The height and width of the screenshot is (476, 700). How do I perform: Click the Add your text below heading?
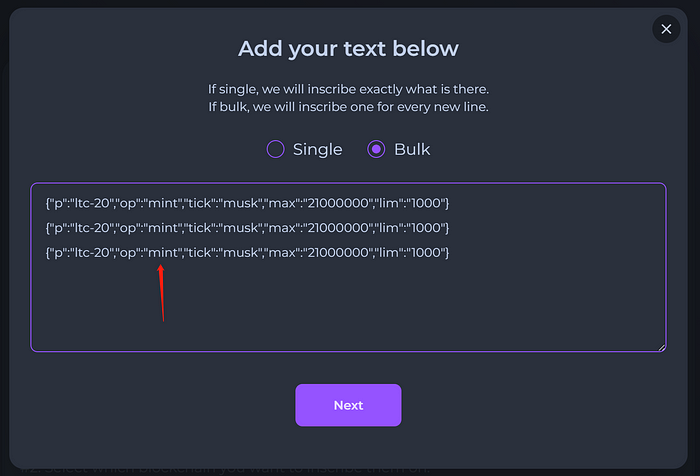tap(348, 48)
